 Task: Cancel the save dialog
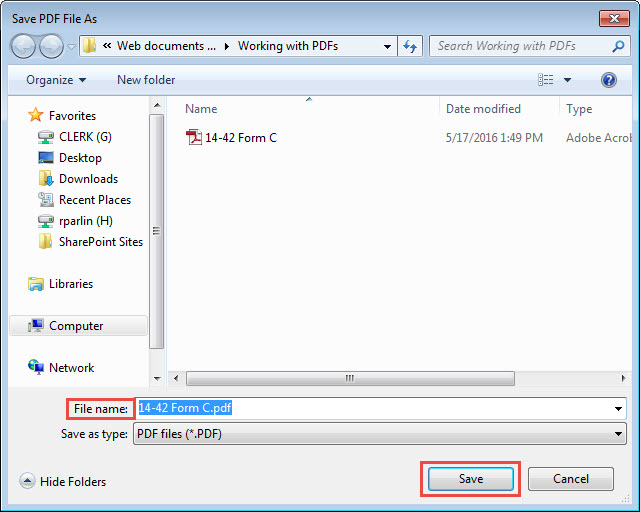click(571, 480)
